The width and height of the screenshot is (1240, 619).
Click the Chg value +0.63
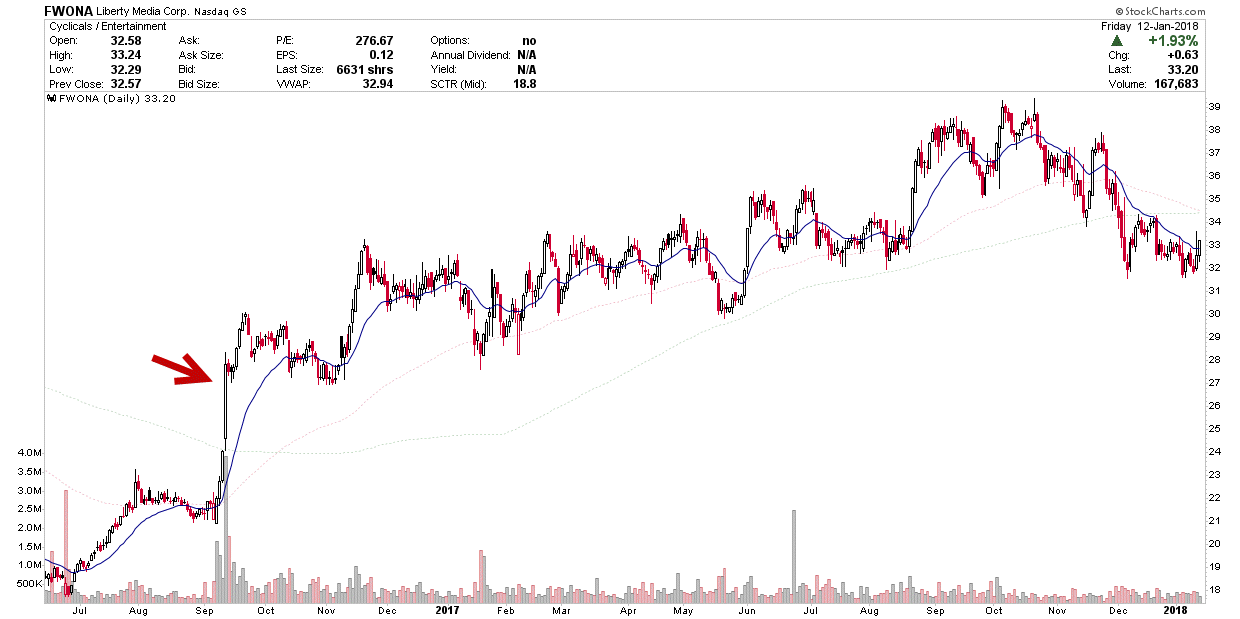(x=1183, y=55)
